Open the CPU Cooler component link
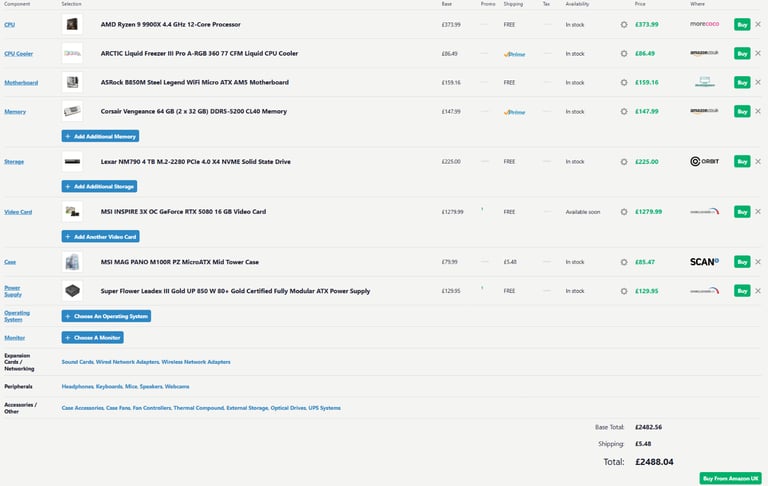The height and width of the screenshot is (486, 768). point(19,53)
